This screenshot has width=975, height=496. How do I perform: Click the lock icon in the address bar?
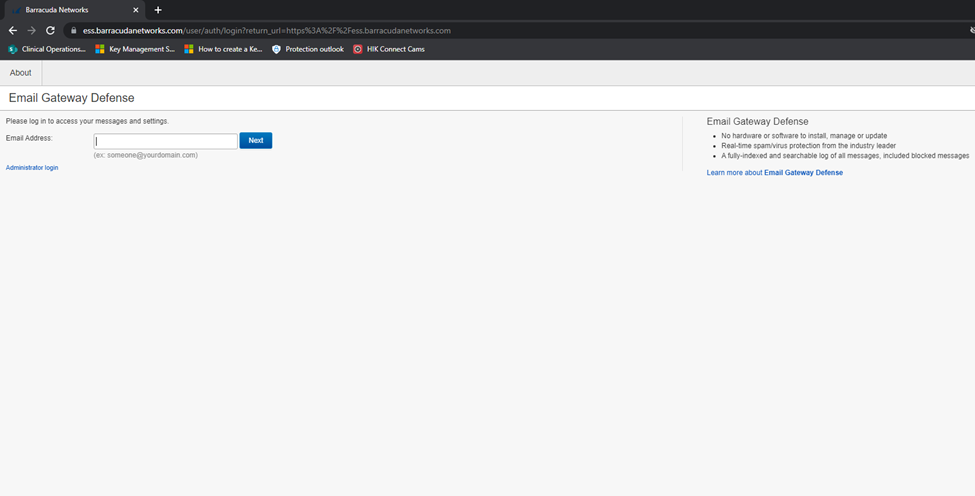tap(73, 30)
